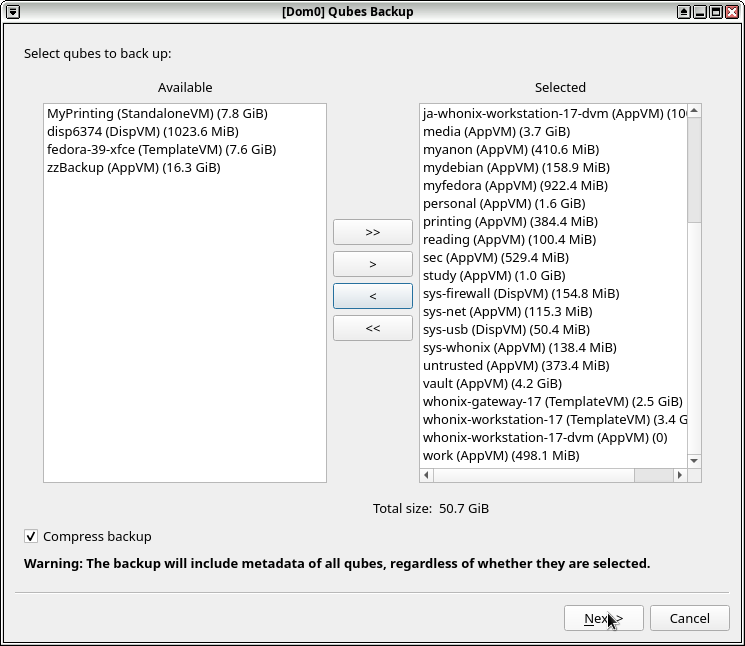
Task: Click the shade/roll-up window button
Action: tap(684, 12)
